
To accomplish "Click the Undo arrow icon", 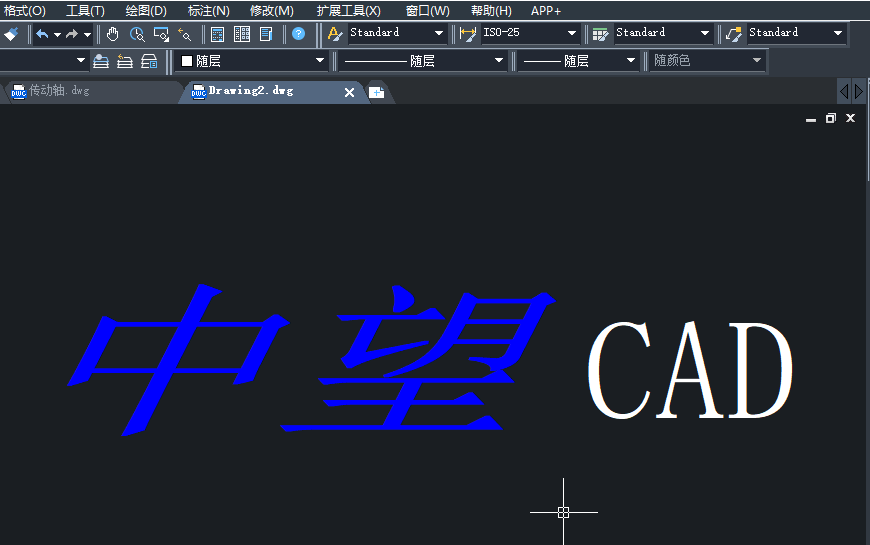I will coord(42,34).
